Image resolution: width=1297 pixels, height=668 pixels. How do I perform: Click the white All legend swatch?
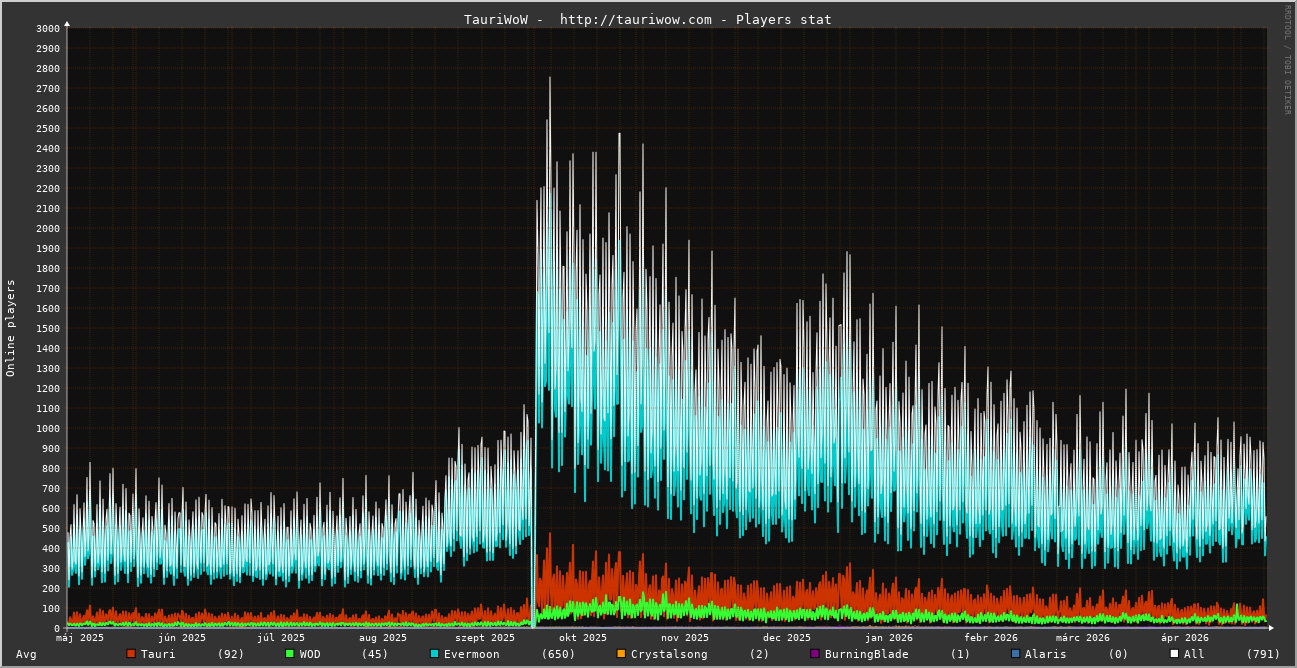[1174, 654]
